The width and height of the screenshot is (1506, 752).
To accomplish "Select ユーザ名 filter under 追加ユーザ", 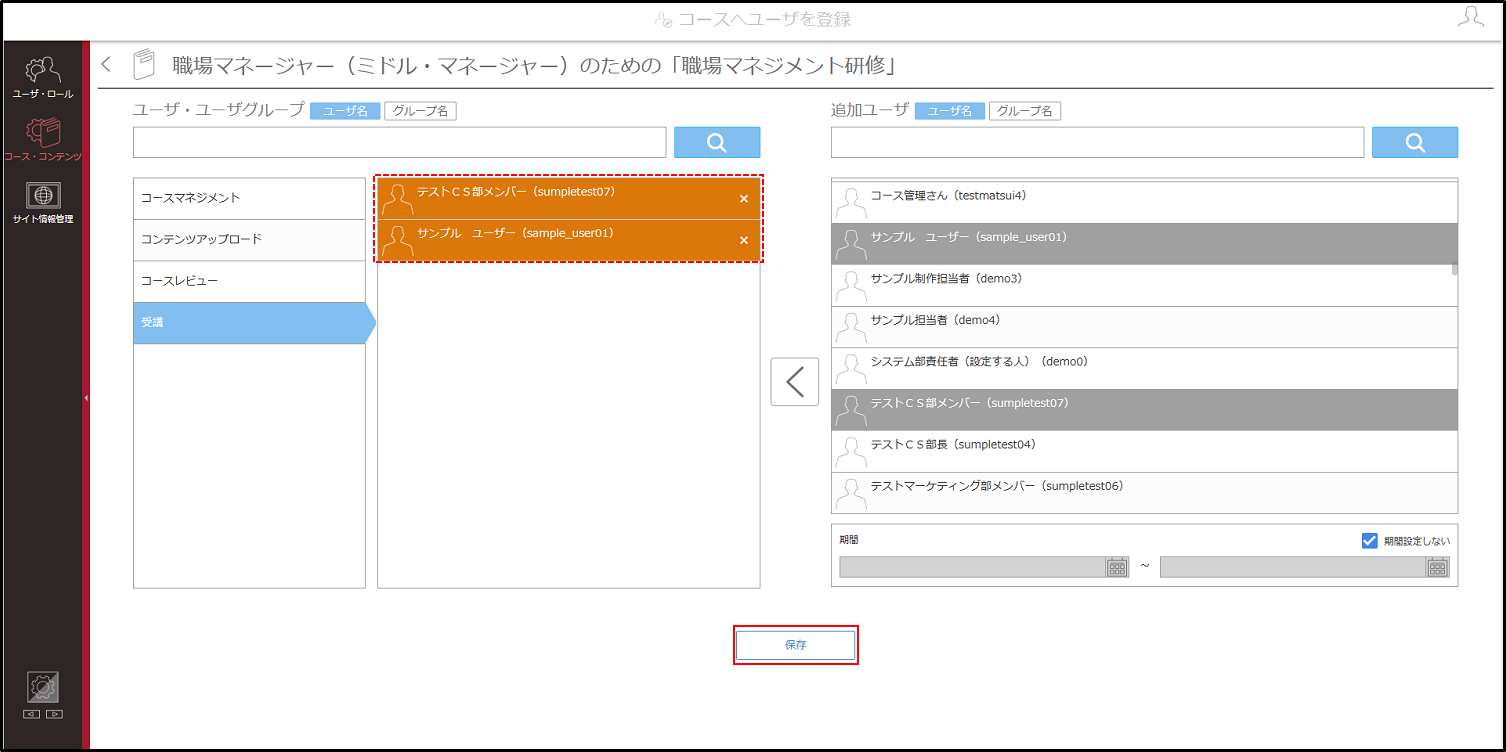I will (x=950, y=111).
